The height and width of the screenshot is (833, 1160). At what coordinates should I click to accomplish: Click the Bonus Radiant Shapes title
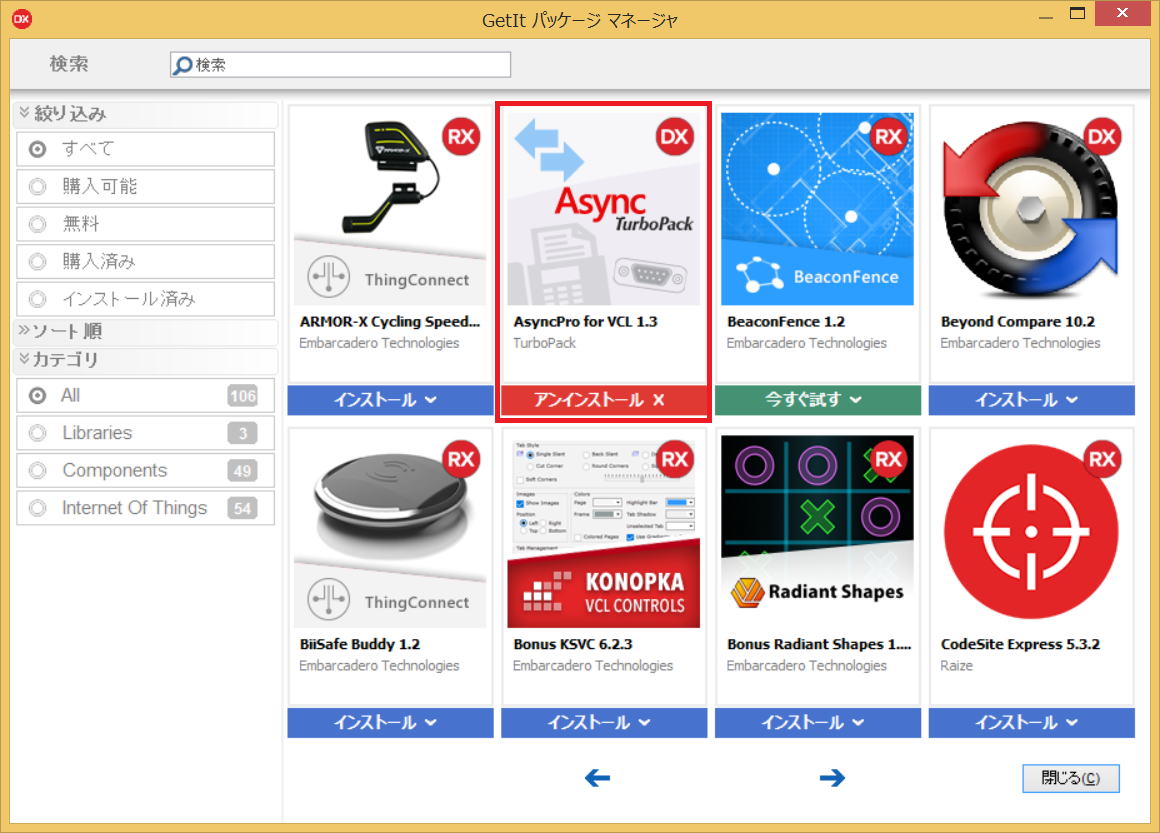coord(819,644)
